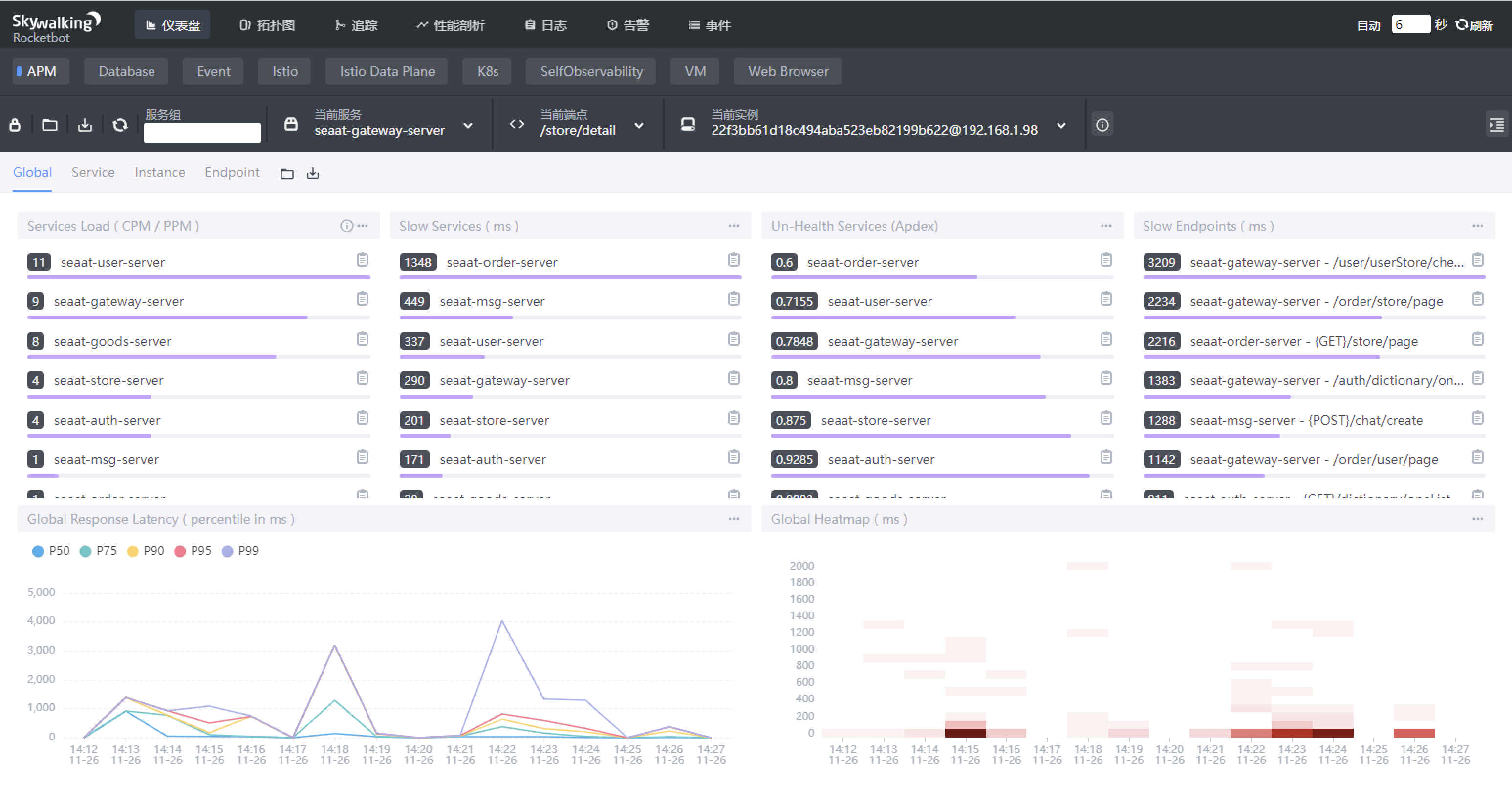Click the download icon next to Endpoint tab
1512x802 pixels.
click(313, 173)
